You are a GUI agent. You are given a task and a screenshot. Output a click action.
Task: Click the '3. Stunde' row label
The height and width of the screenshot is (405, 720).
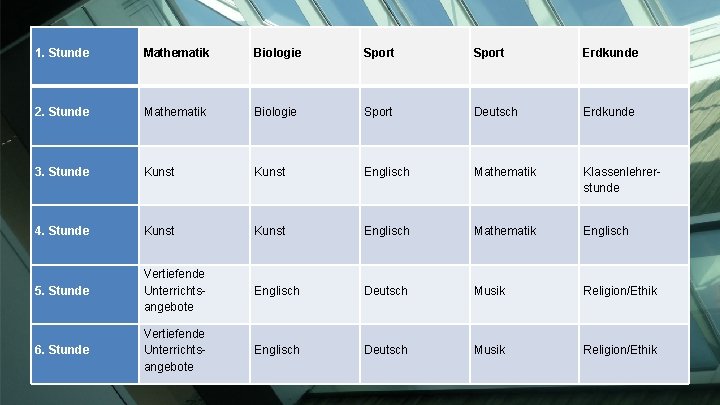62,172
